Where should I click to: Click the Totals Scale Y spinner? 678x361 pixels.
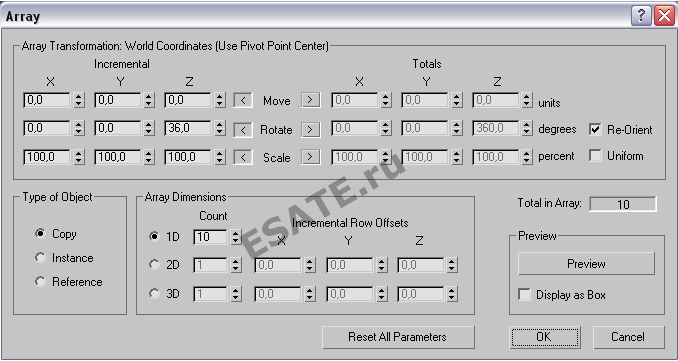[457, 157]
